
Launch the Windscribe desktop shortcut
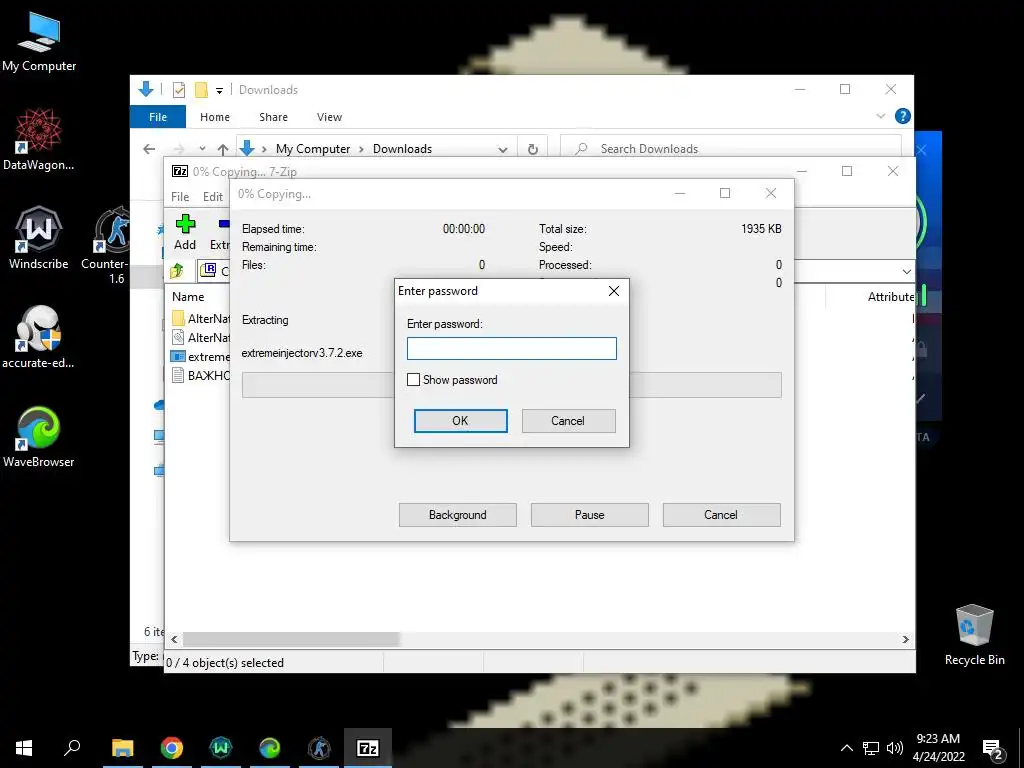(x=39, y=238)
